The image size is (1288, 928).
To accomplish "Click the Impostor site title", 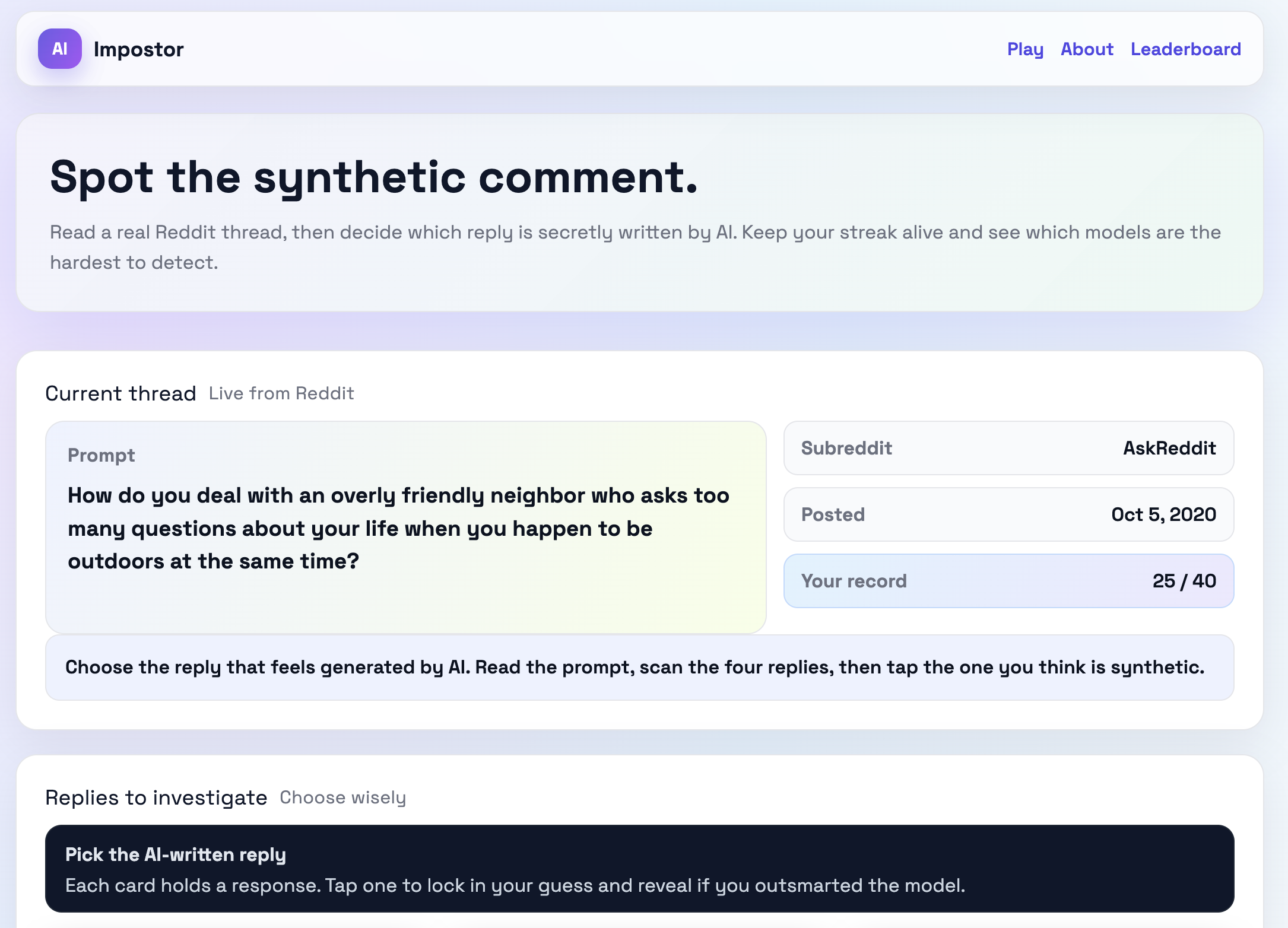I will point(138,49).
